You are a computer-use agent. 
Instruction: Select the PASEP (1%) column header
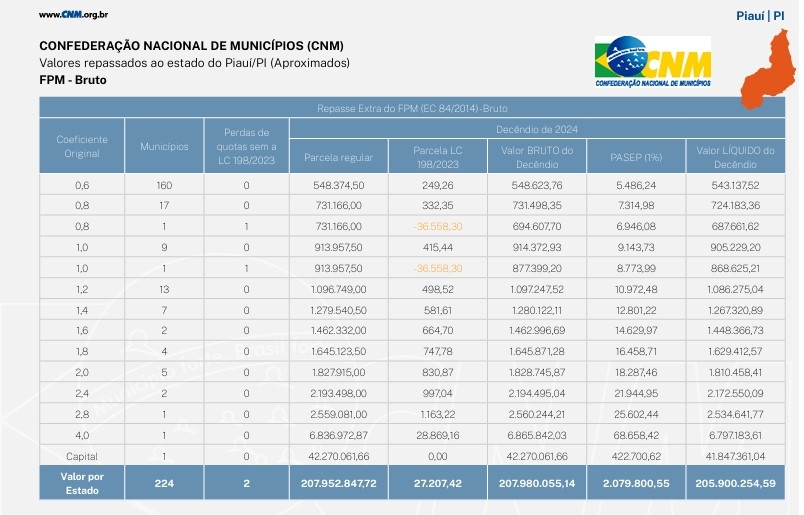pyautogui.click(x=637, y=157)
